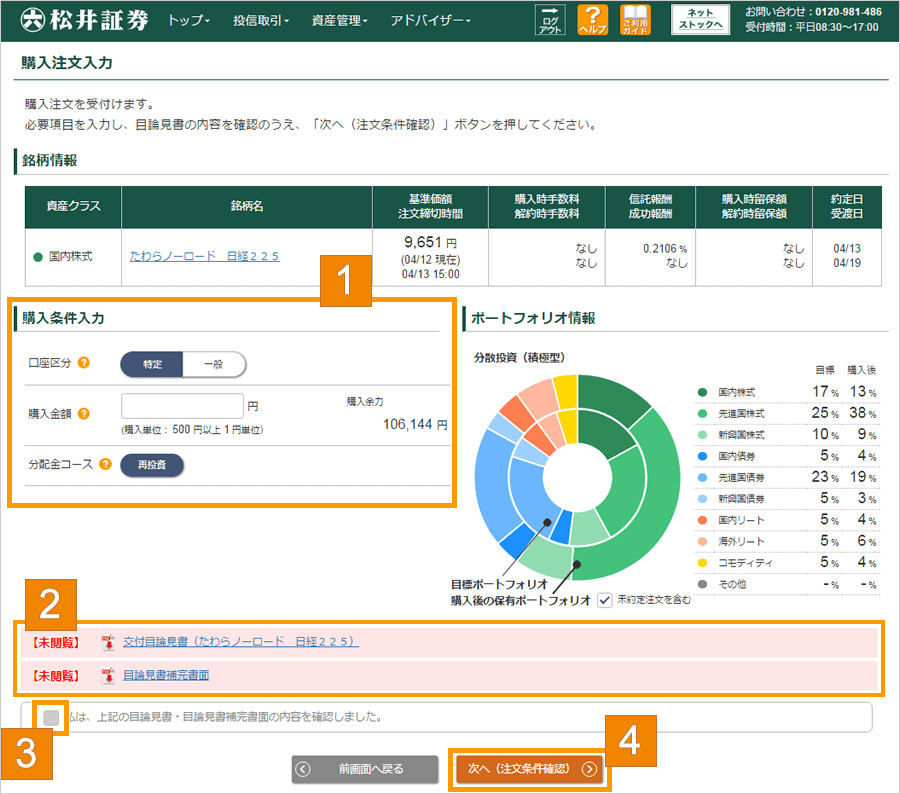900x794 pixels.
Task: Toggle 未約定注文を含む checkbox
Action: click(604, 601)
